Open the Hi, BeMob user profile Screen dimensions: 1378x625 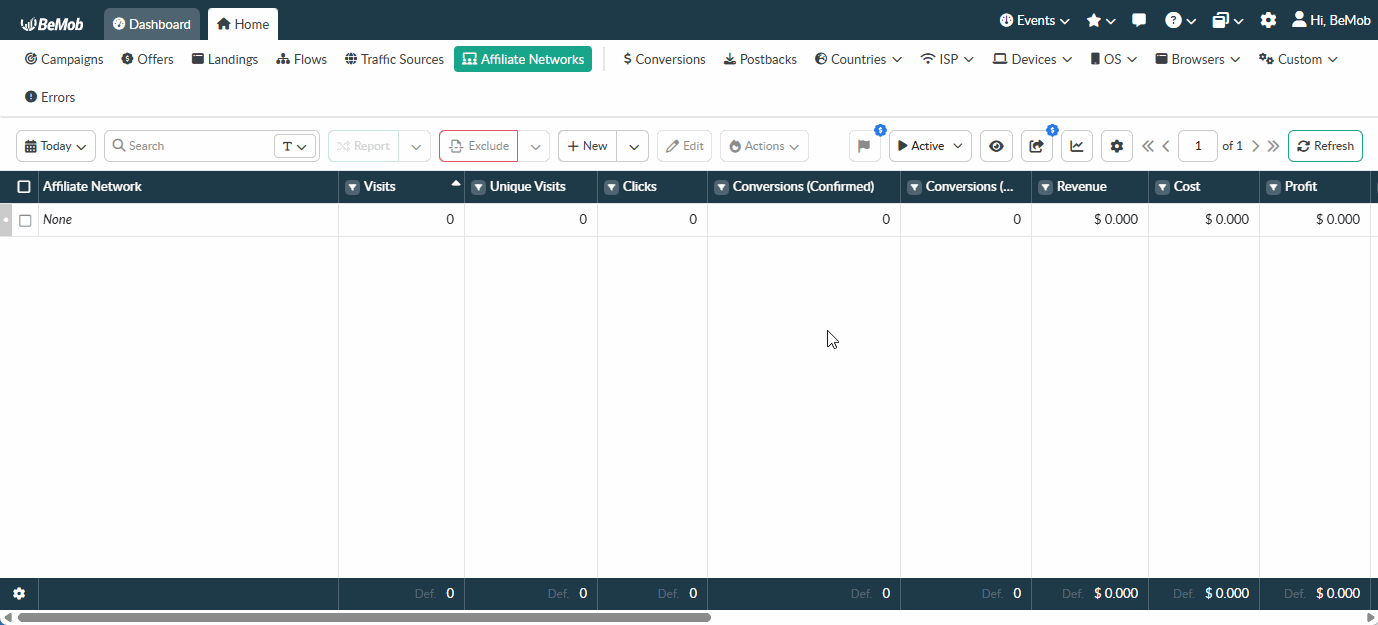click(x=1331, y=20)
